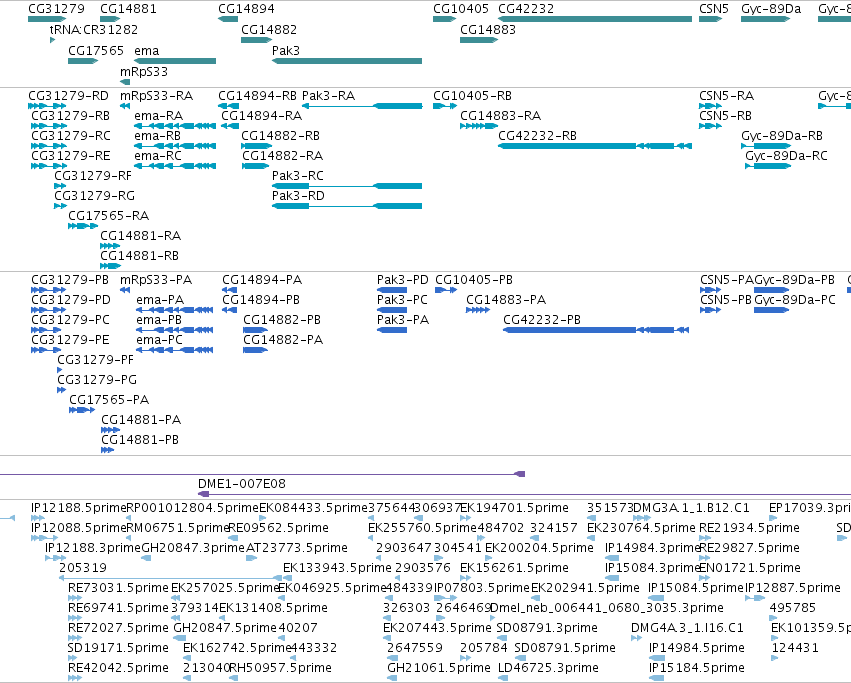Select the LD46725.3prime EST label
The height and width of the screenshot is (683, 851).
[x=548, y=667]
